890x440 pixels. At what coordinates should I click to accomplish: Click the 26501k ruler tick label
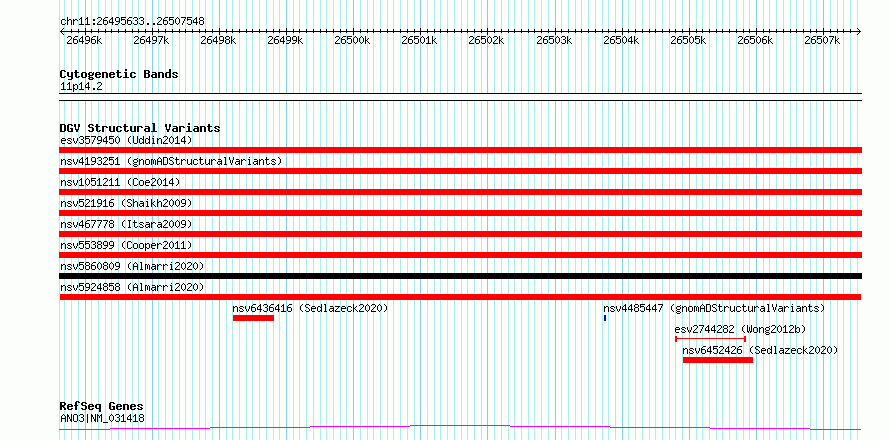pyautogui.click(x=419, y=40)
